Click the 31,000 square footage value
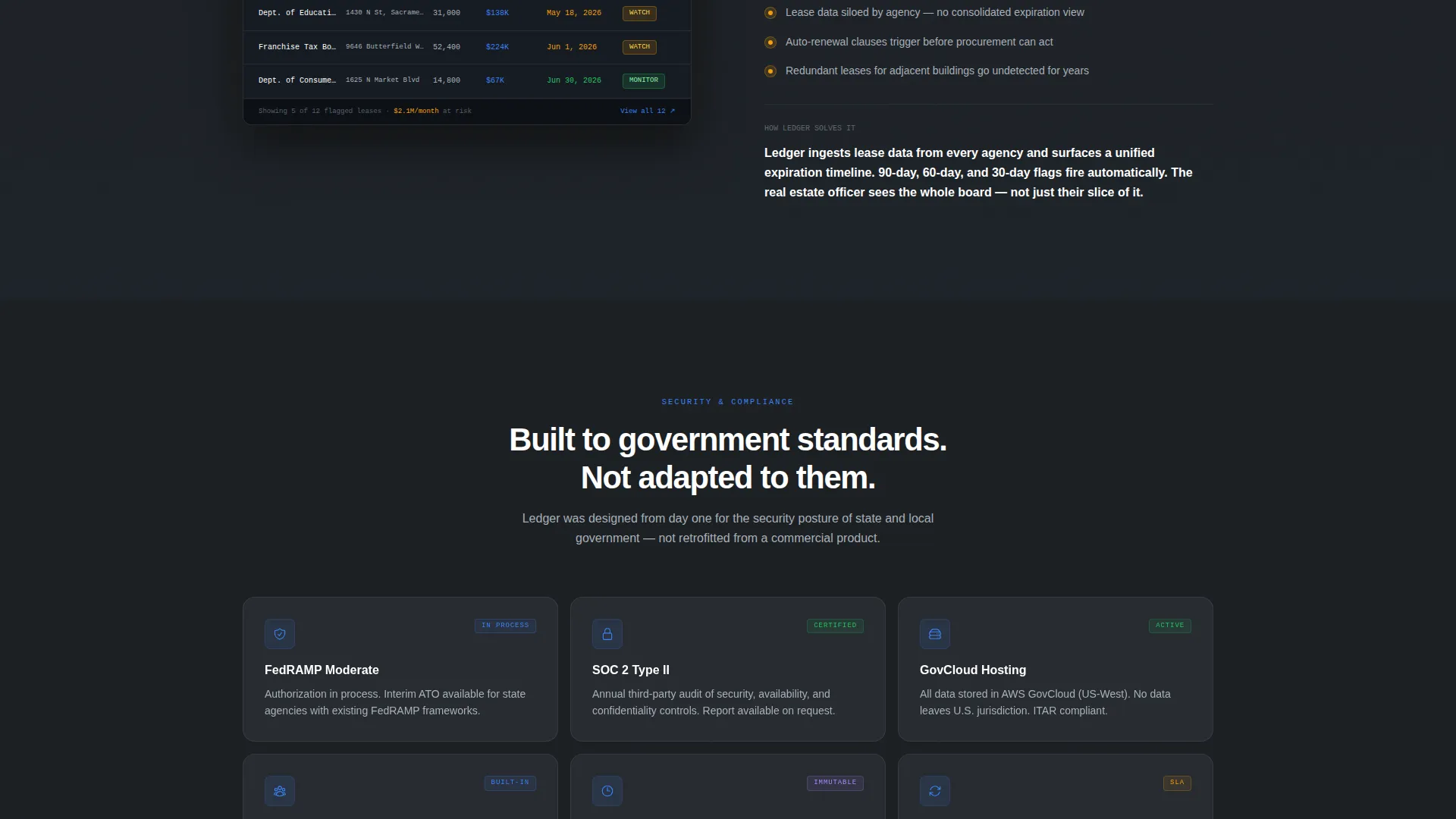Screen dimensions: 1456x819 coord(447,13)
